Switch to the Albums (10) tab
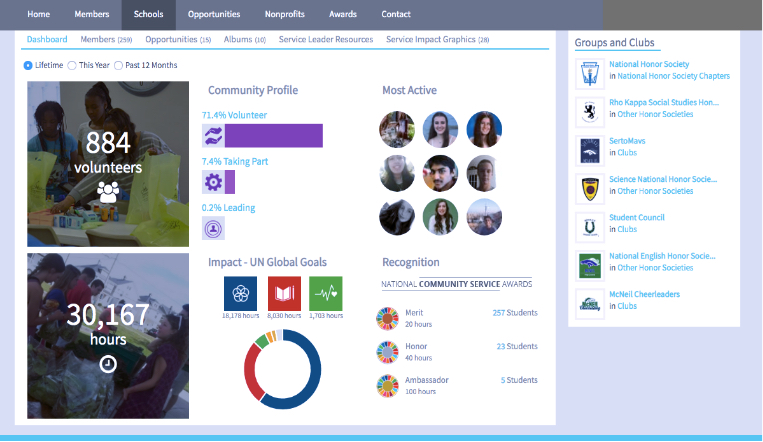 (x=245, y=39)
